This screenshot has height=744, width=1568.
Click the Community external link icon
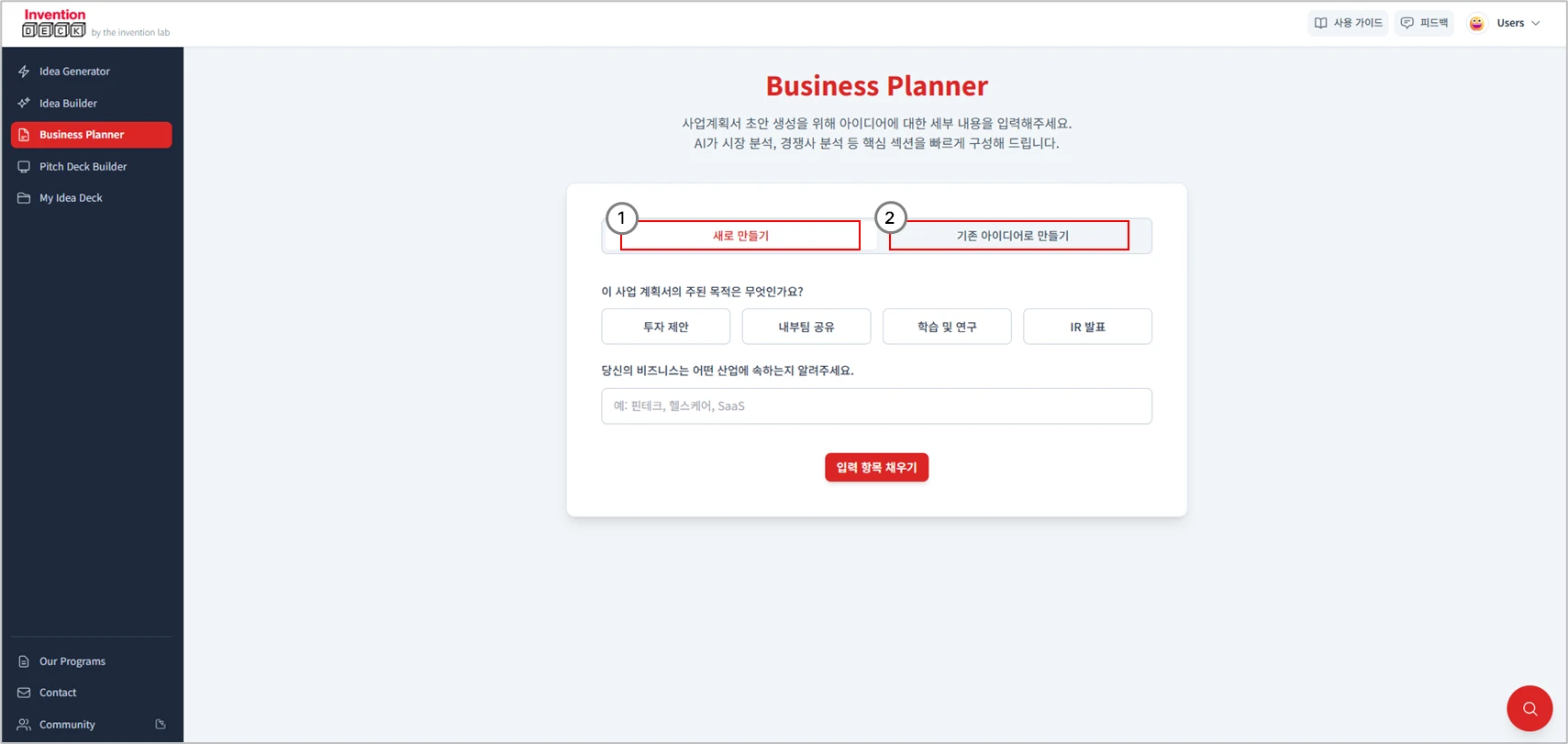point(161,725)
